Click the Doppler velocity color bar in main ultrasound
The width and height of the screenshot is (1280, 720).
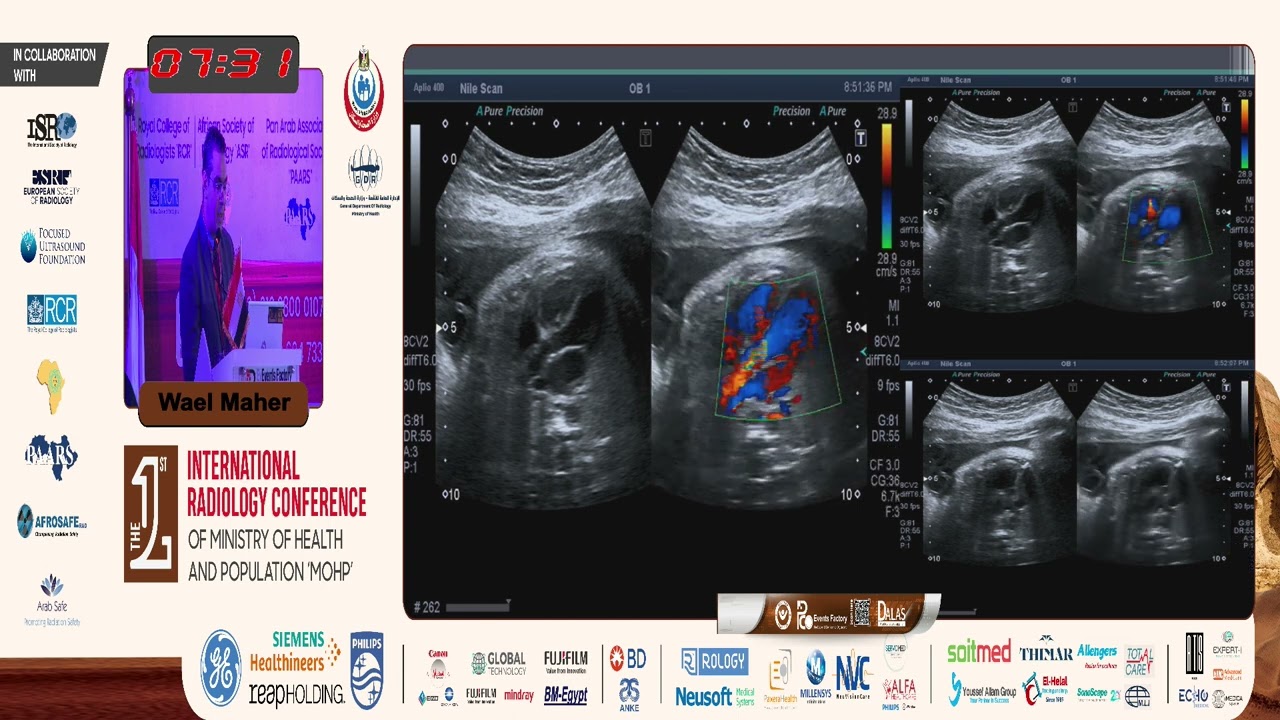pos(886,187)
